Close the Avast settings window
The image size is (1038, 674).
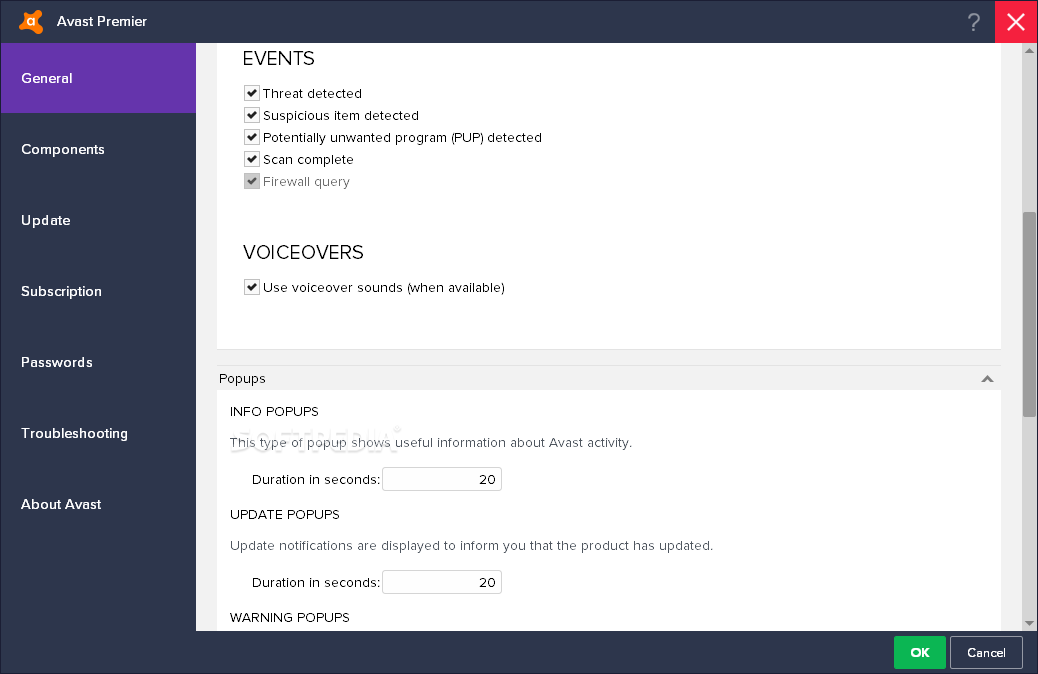click(x=1016, y=22)
